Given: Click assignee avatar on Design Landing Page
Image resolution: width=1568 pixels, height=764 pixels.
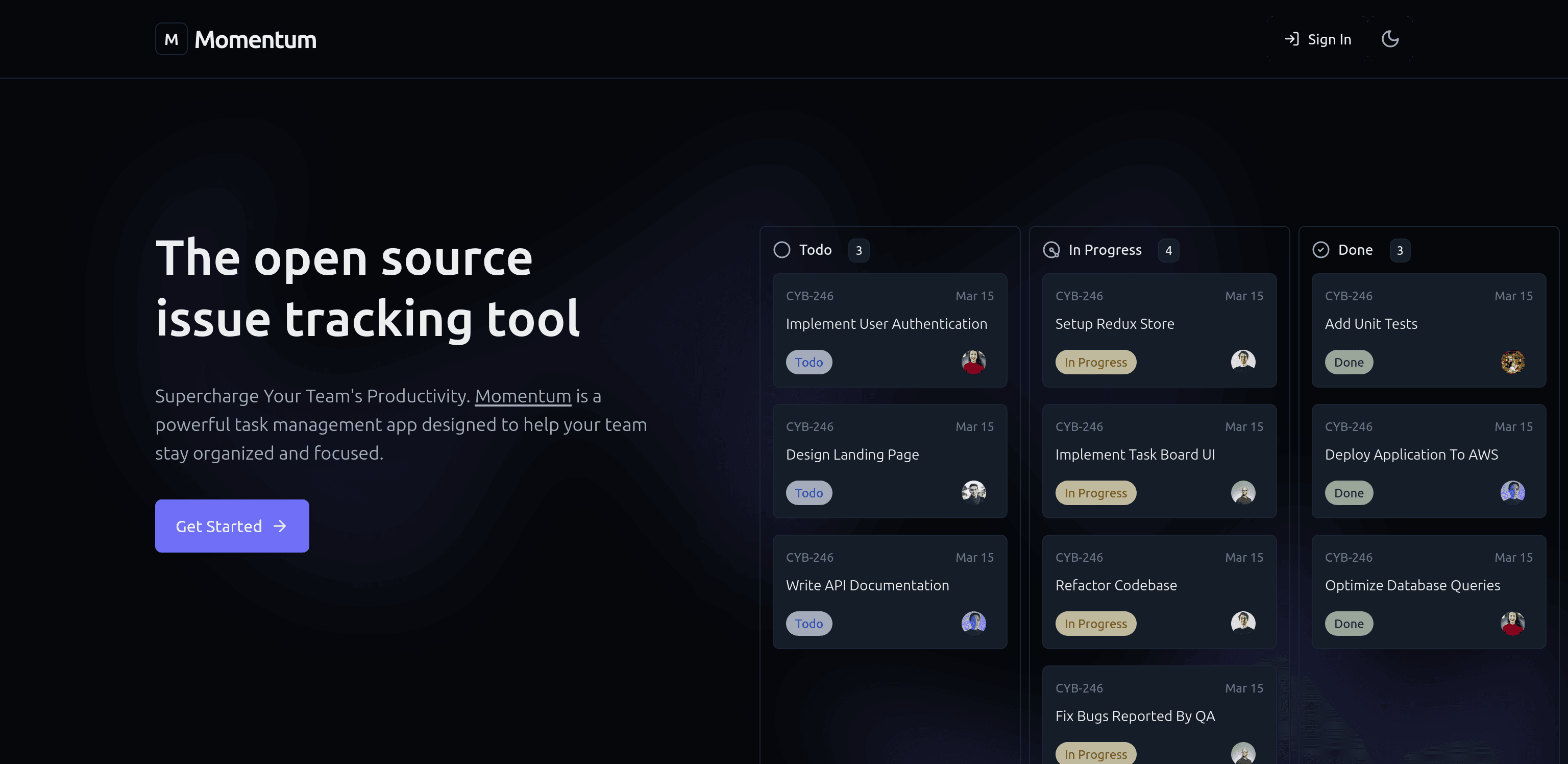Looking at the screenshot, I should (x=974, y=492).
